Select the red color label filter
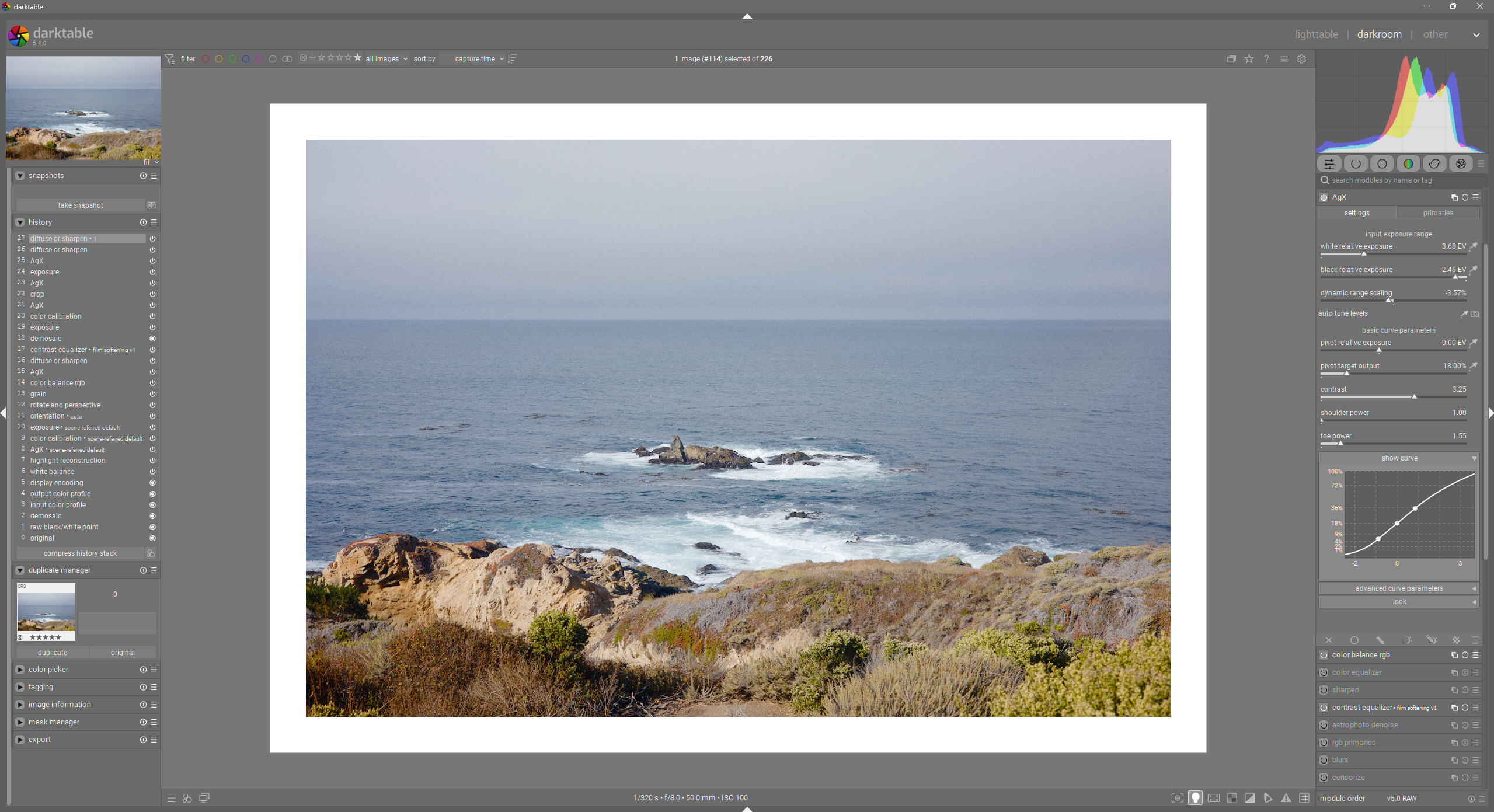This screenshot has height=812, width=1494. (x=206, y=59)
